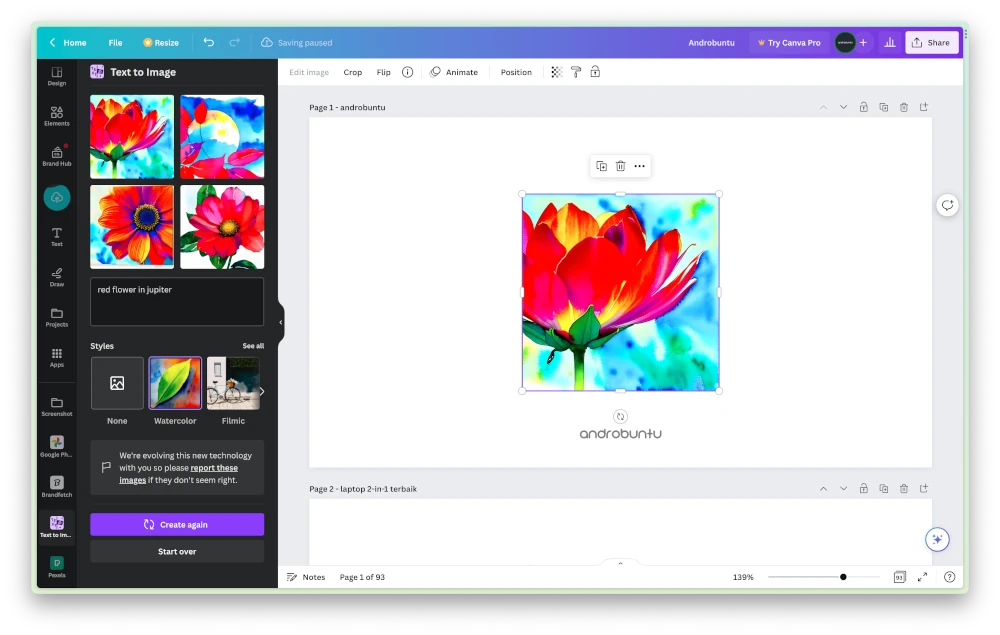
Task: Select the copy style paint roller icon
Action: tap(576, 71)
